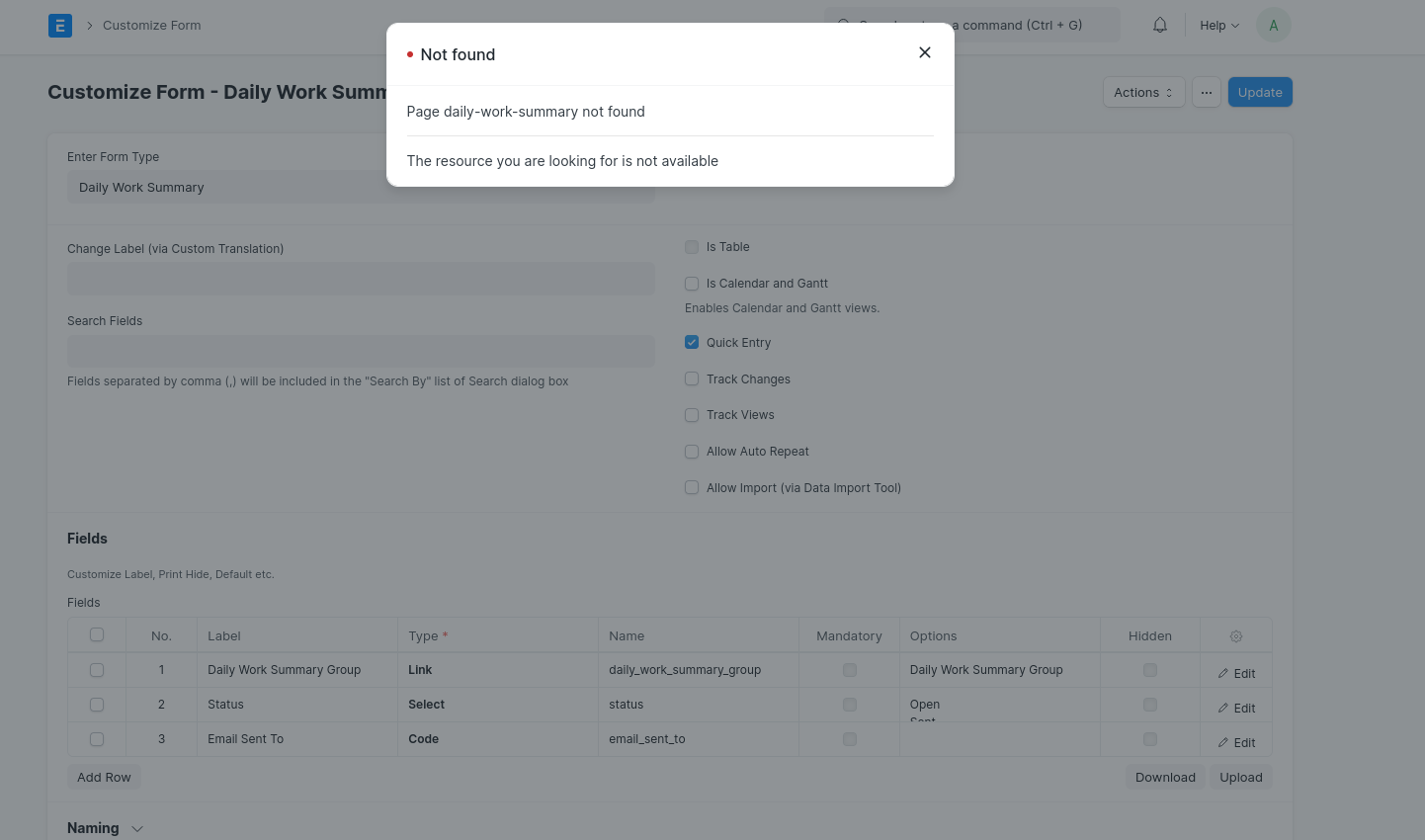The width and height of the screenshot is (1425, 840).
Task: Click the email_sent_to name cell
Action: (x=699, y=739)
